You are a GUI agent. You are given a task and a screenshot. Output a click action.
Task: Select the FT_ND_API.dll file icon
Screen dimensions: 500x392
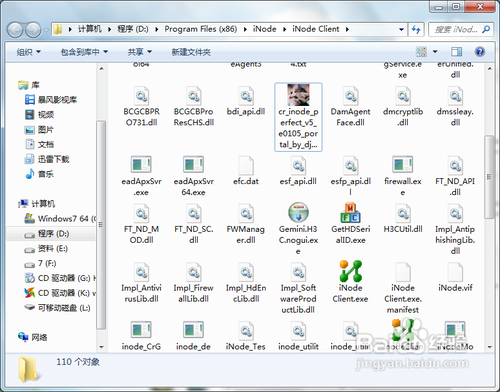455,165
